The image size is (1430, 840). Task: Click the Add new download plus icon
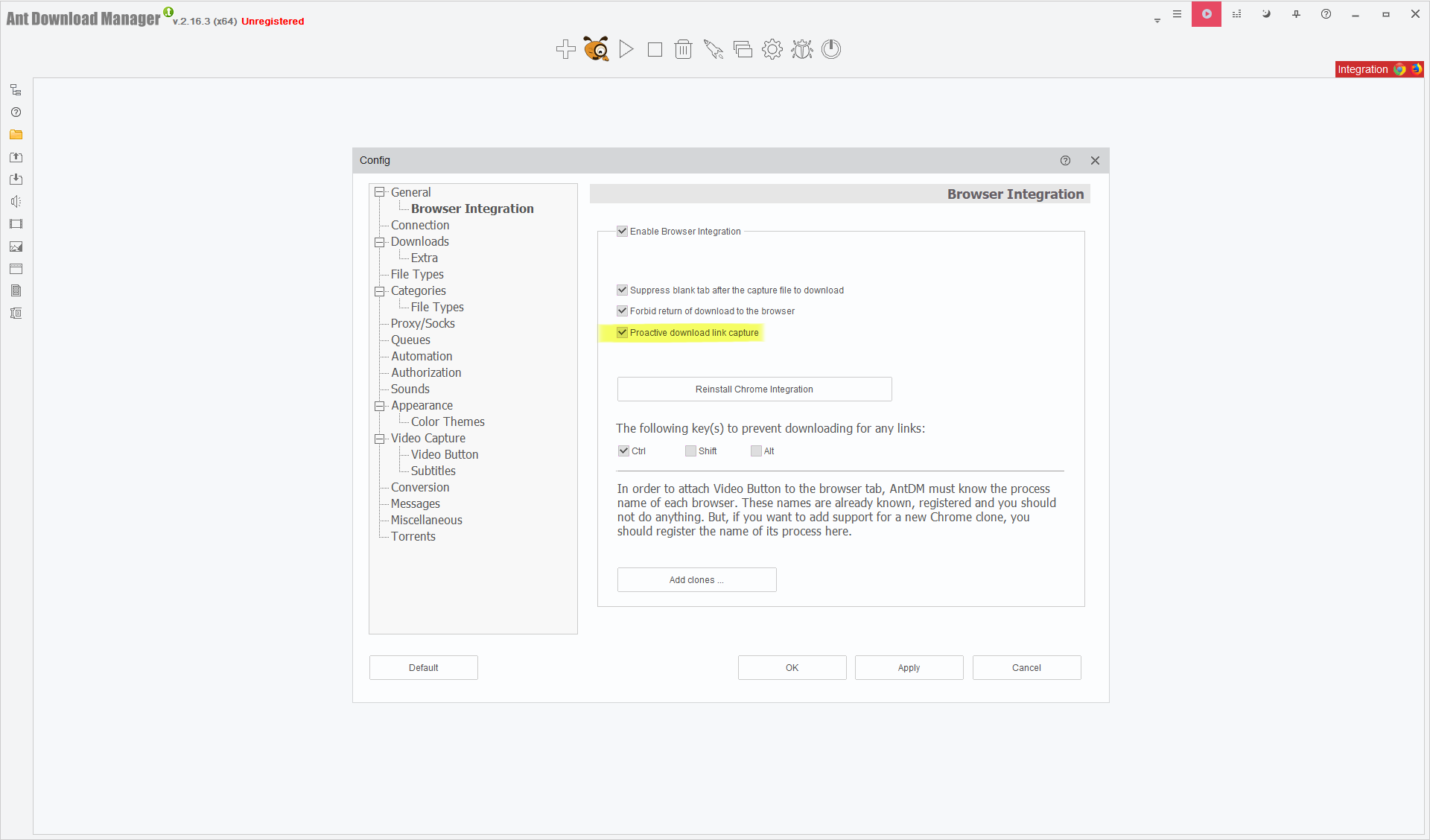coord(566,49)
